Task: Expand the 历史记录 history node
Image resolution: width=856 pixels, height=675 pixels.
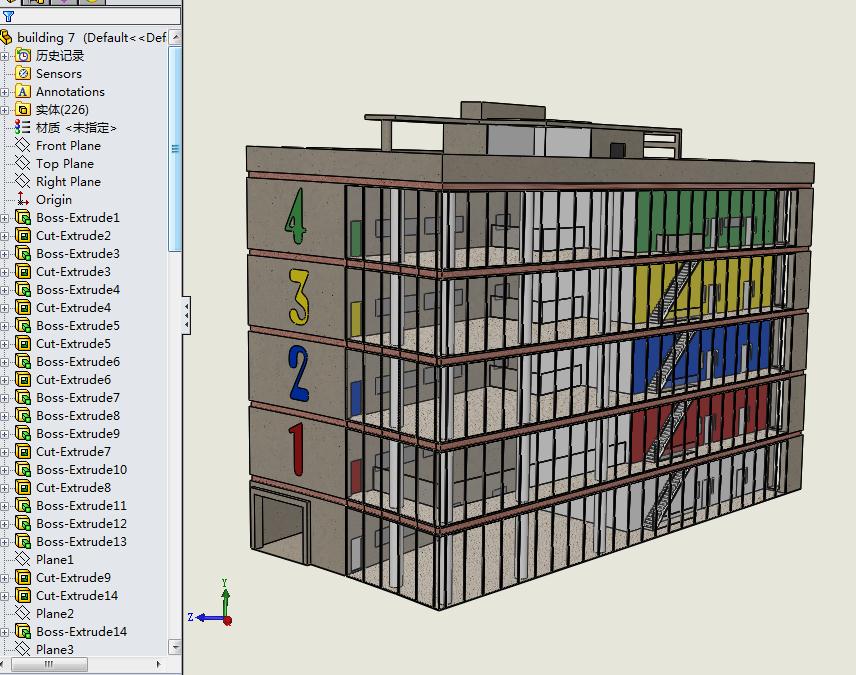Action: (x=5, y=56)
